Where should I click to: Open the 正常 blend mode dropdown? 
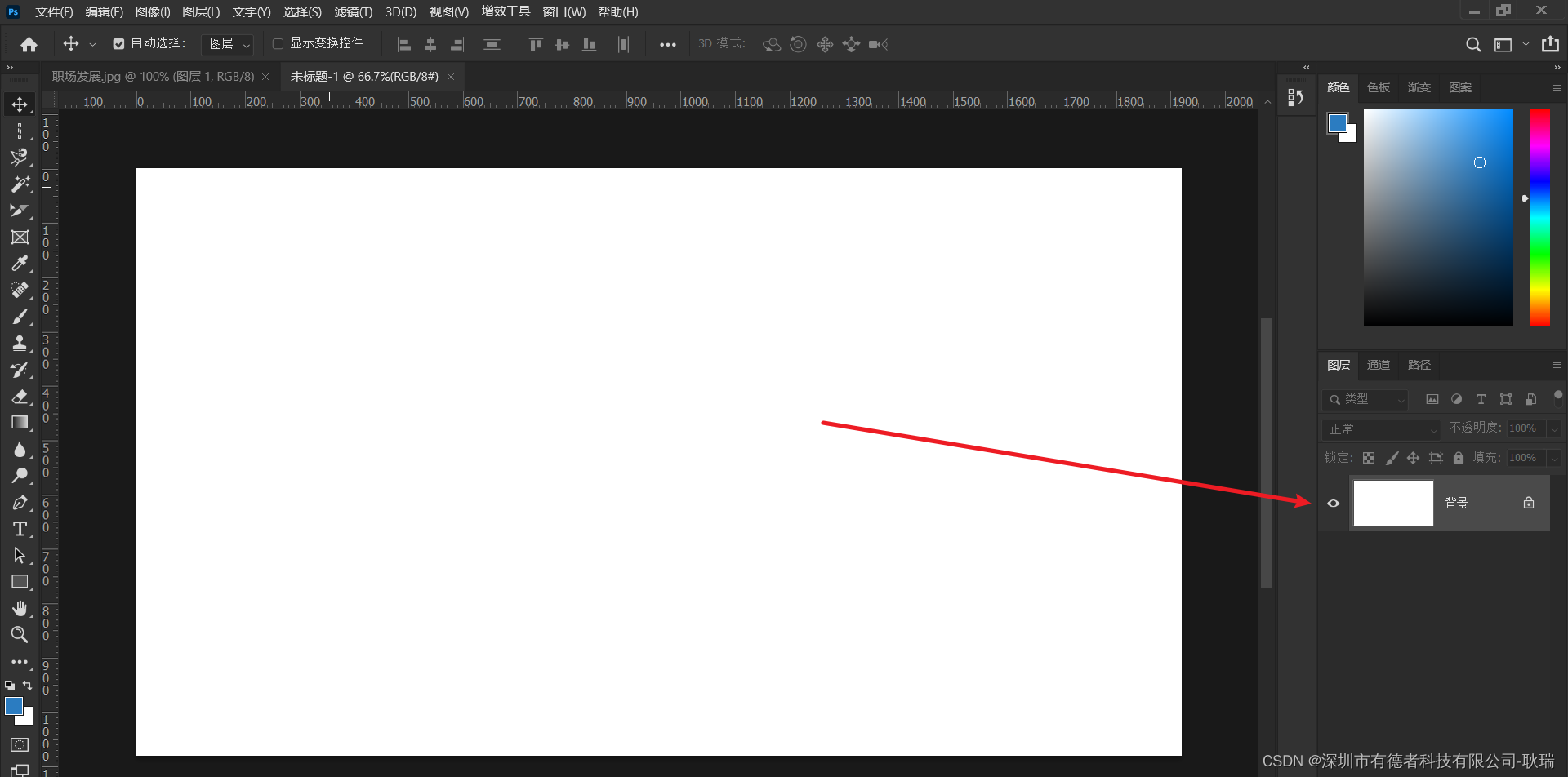[x=1381, y=428]
